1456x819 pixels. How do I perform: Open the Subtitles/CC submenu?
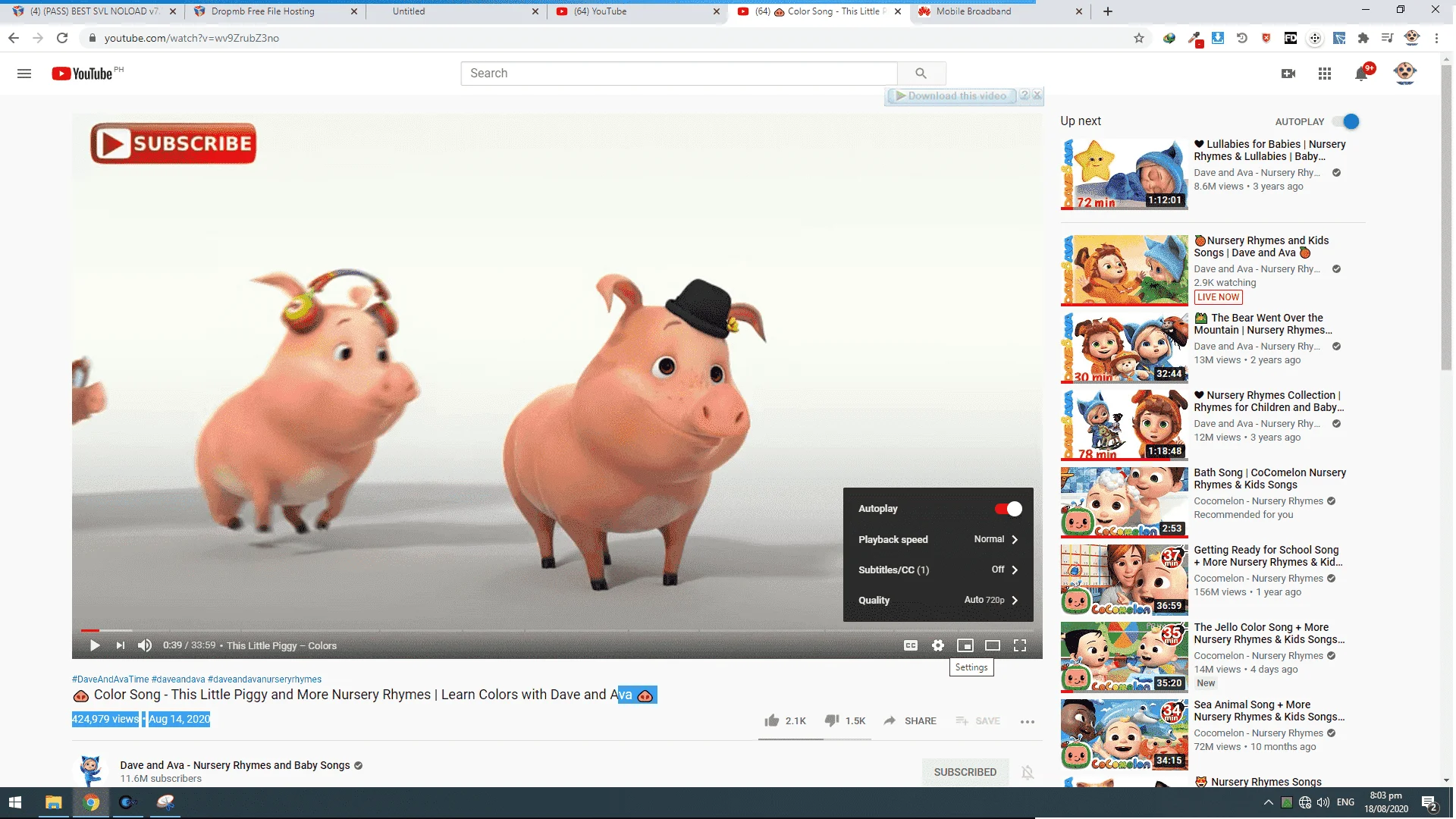(x=938, y=570)
